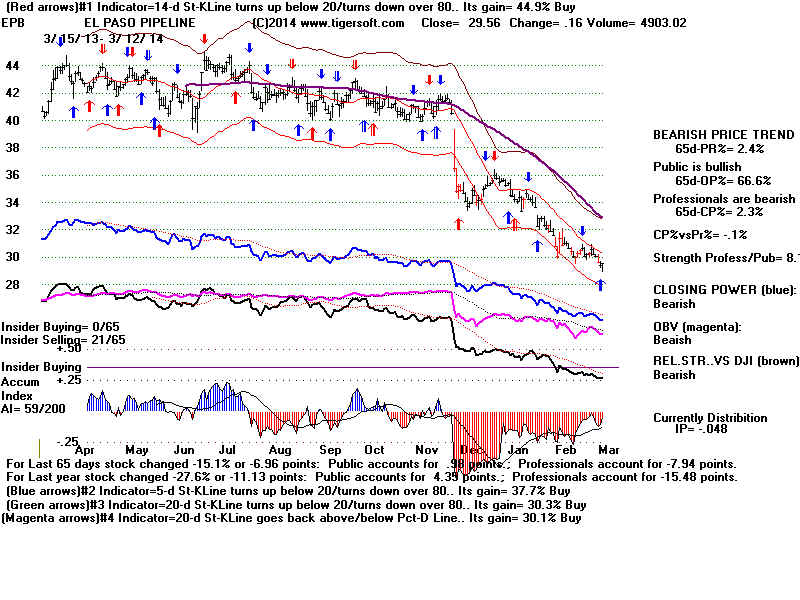Click the -.25 accumulation scale label
This screenshot has height=600, width=800.
pos(68,442)
